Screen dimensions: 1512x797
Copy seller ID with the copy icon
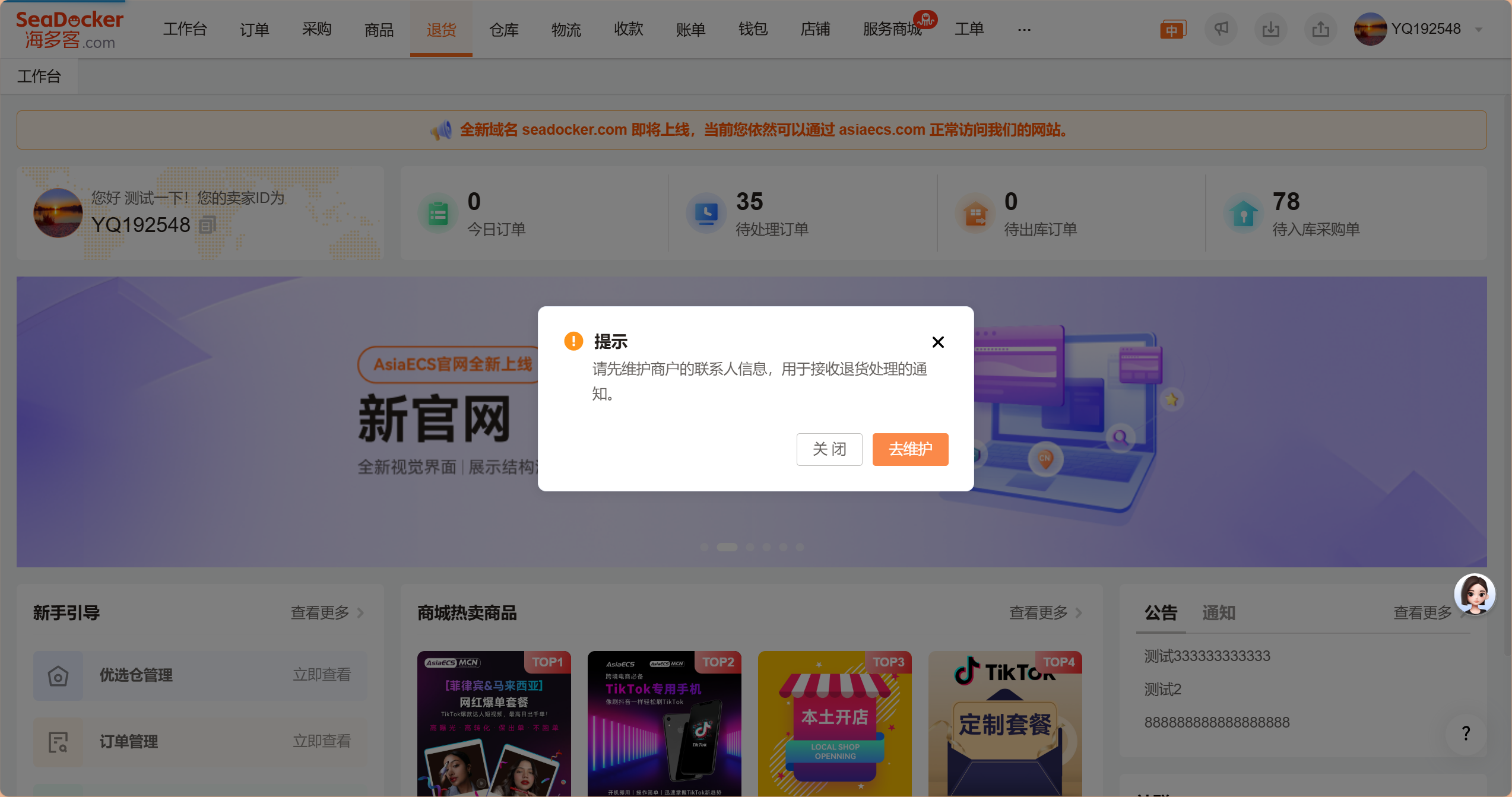[x=207, y=226]
